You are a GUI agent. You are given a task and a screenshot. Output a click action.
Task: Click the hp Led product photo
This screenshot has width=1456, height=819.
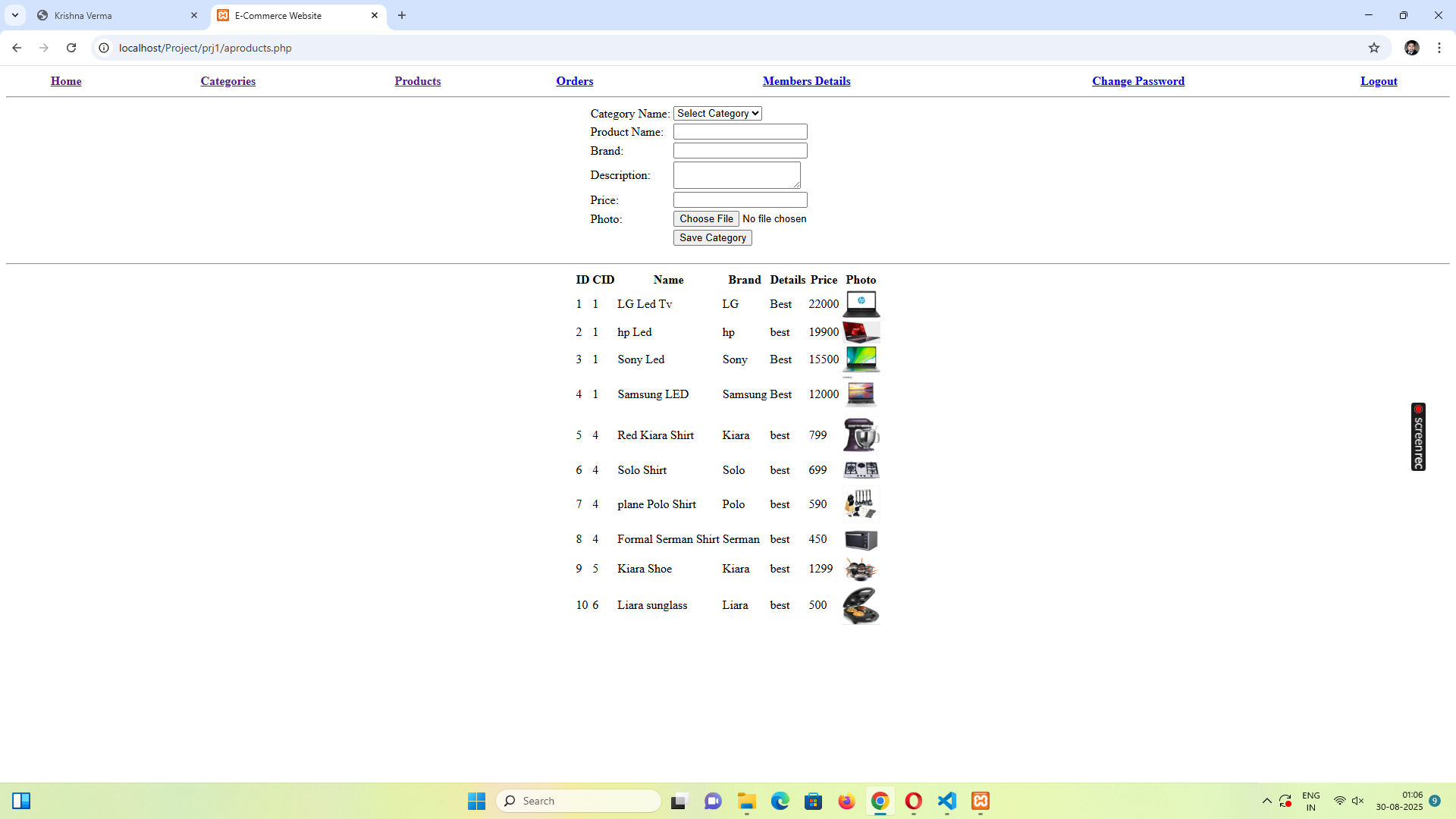coord(861,332)
